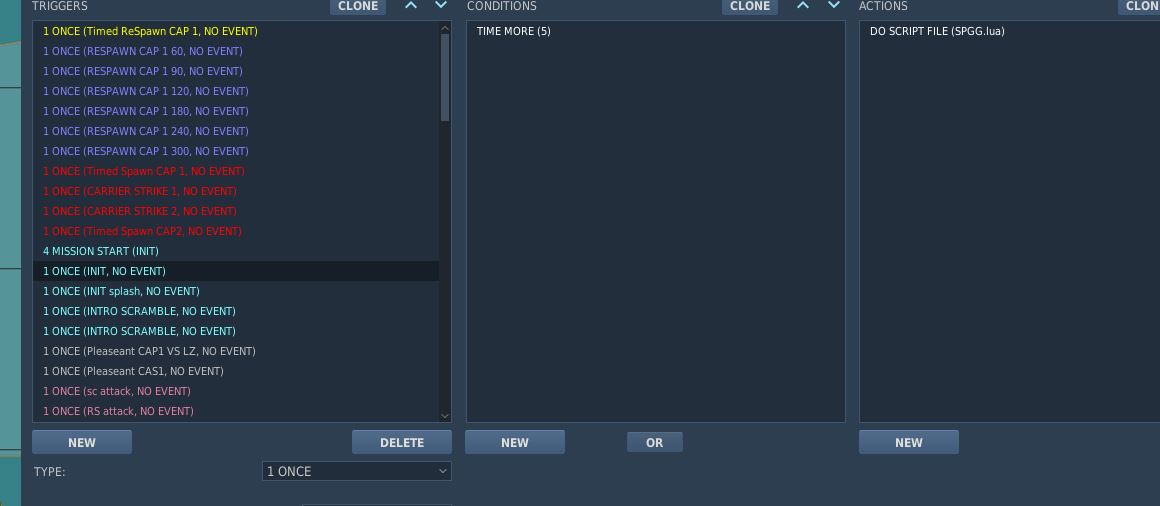This screenshot has width=1160, height=506.
Task: Insert an OR between conditions
Action: point(655,442)
